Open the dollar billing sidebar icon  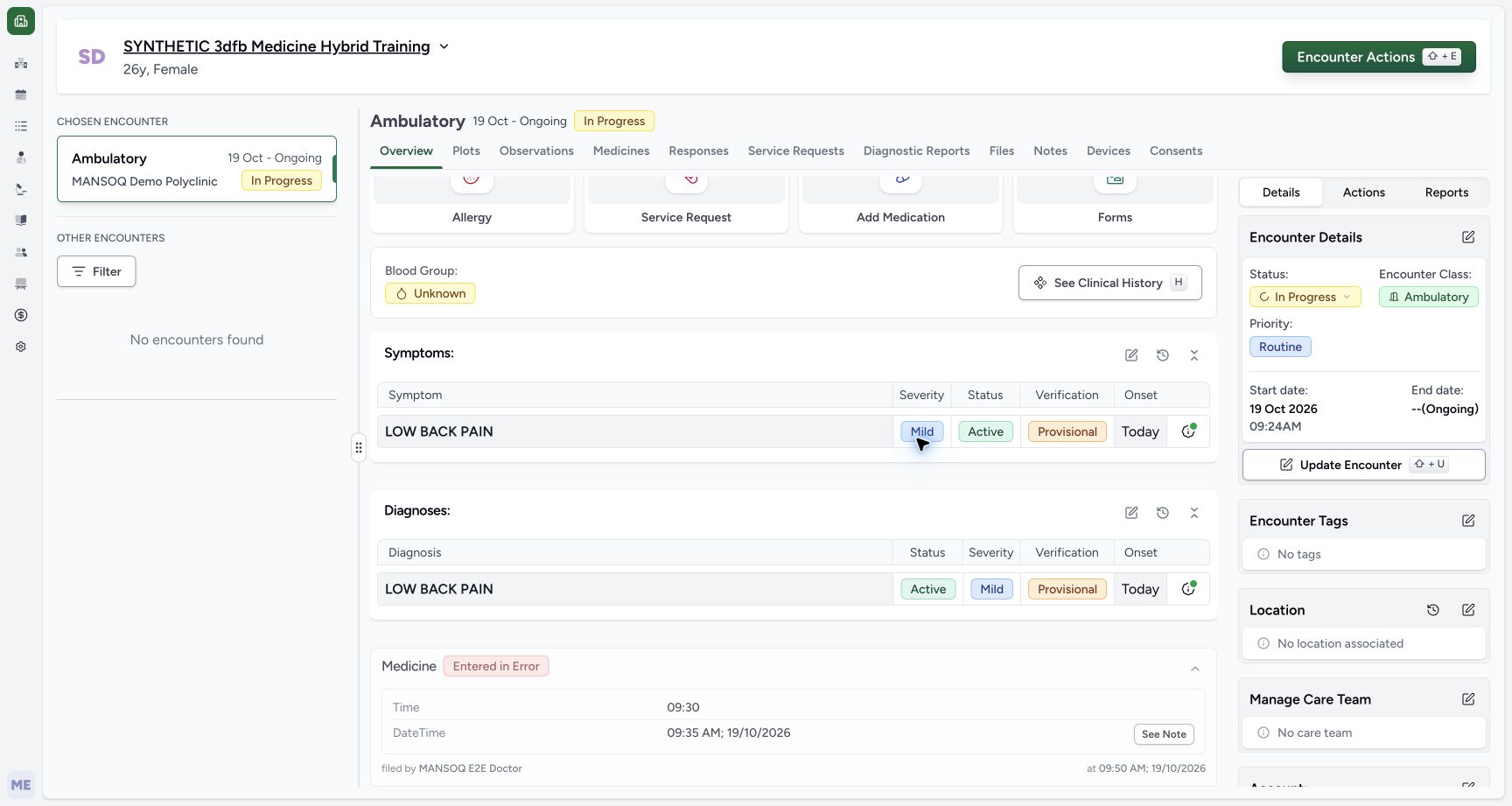point(21,315)
